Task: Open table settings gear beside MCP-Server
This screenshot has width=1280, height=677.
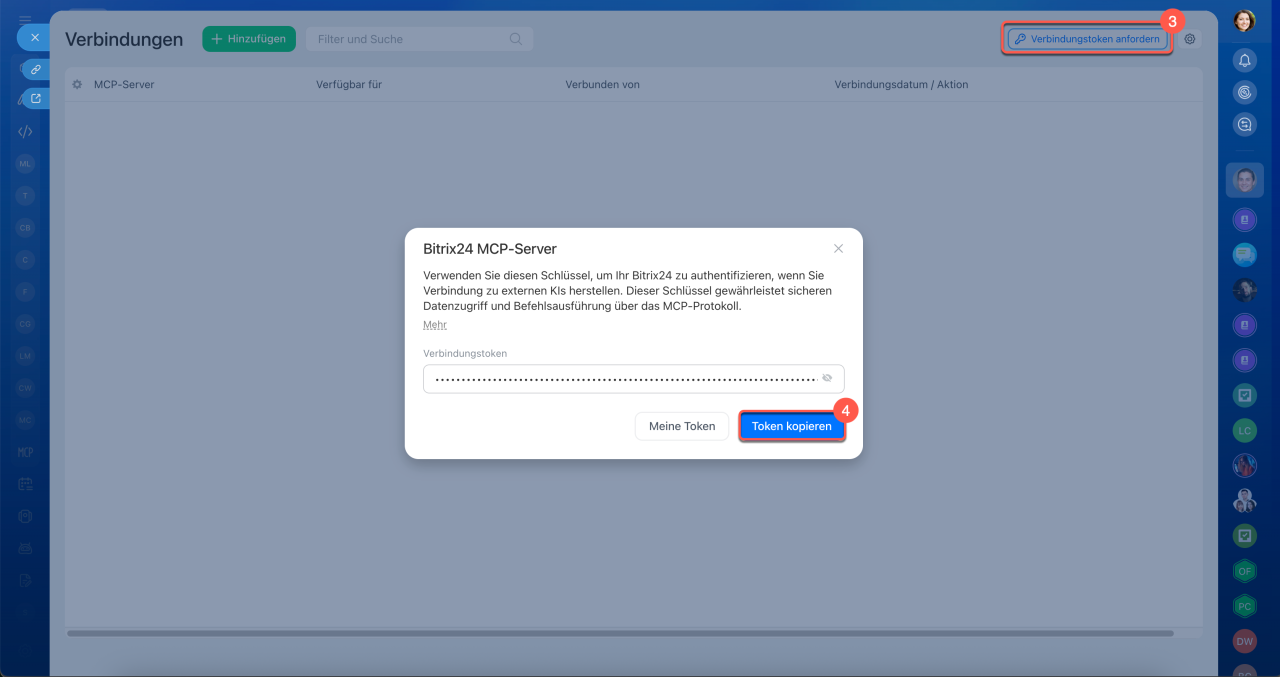Action: [77, 84]
